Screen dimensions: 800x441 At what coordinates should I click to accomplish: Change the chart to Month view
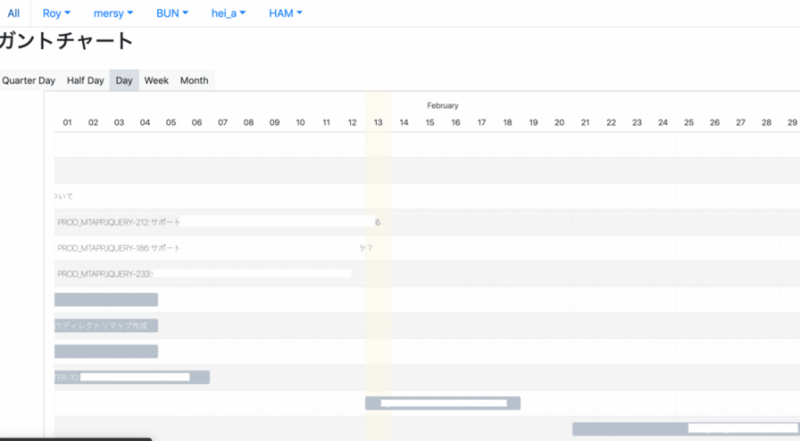(x=194, y=80)
